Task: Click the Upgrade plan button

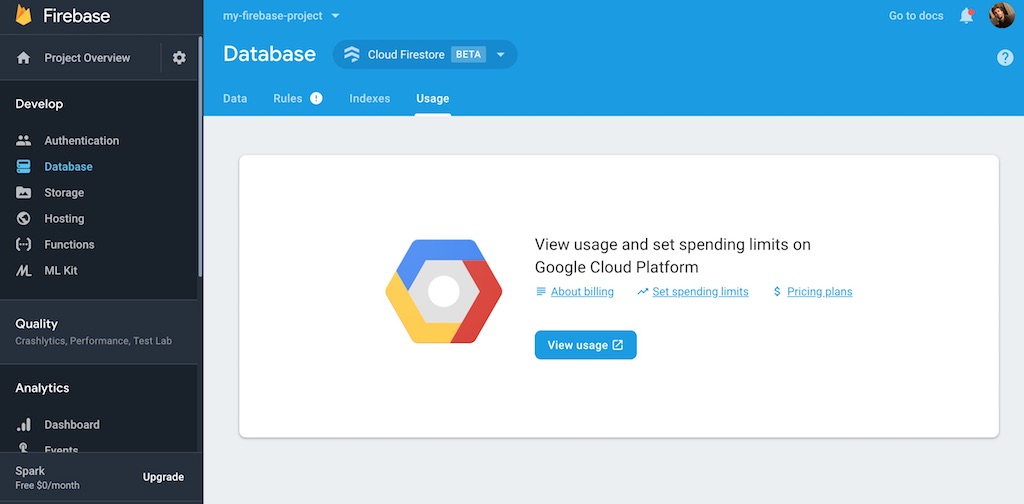Action: 163,477
